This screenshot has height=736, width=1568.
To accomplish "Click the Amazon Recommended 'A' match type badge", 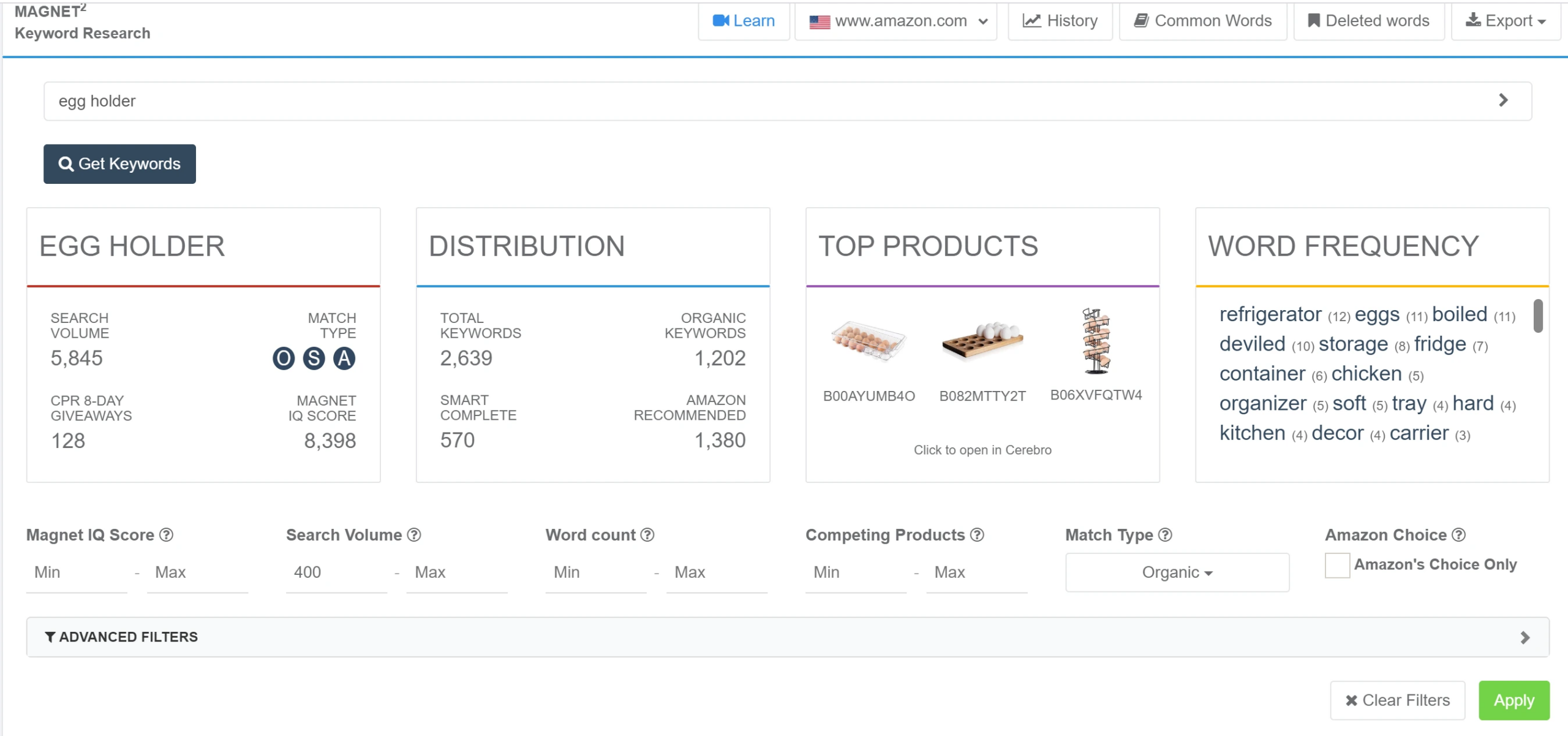I will (344, 359).
